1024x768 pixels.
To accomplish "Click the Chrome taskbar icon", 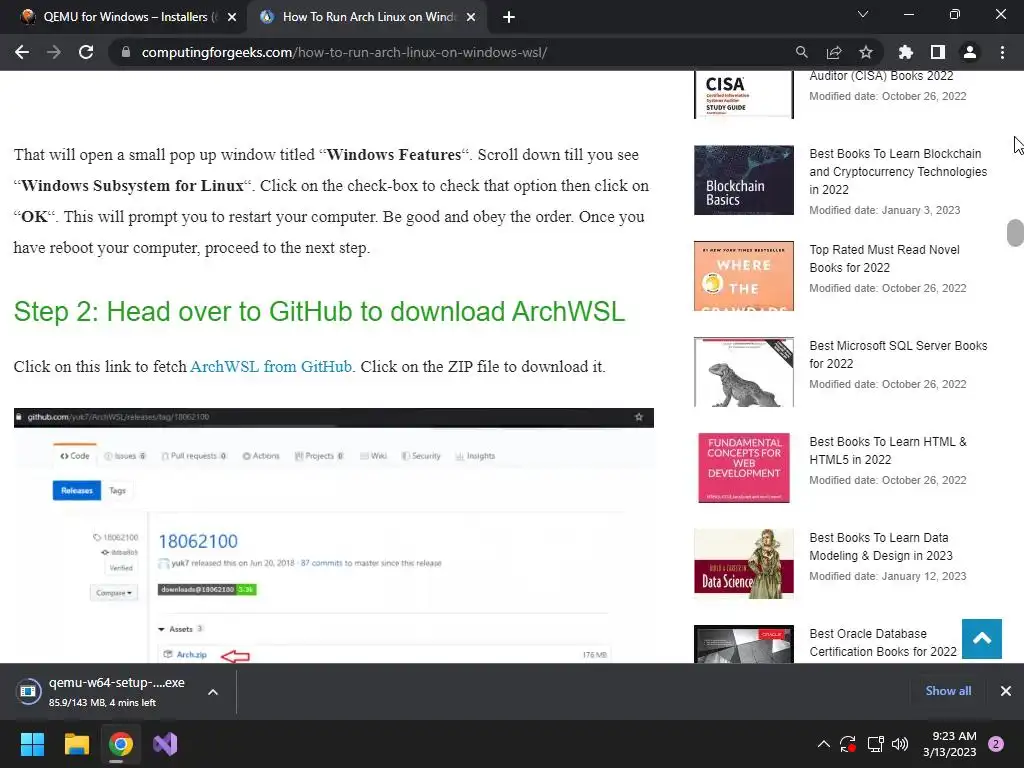I will click(121, 744).
